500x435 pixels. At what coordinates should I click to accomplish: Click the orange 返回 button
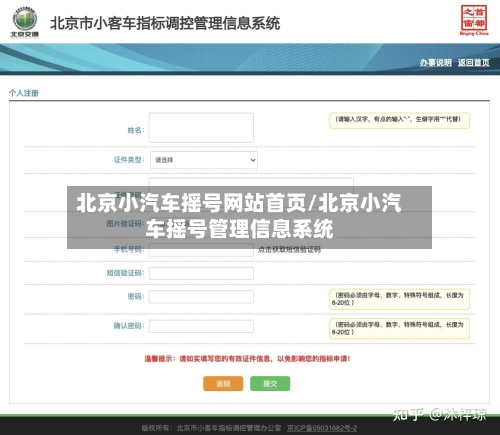223,384
